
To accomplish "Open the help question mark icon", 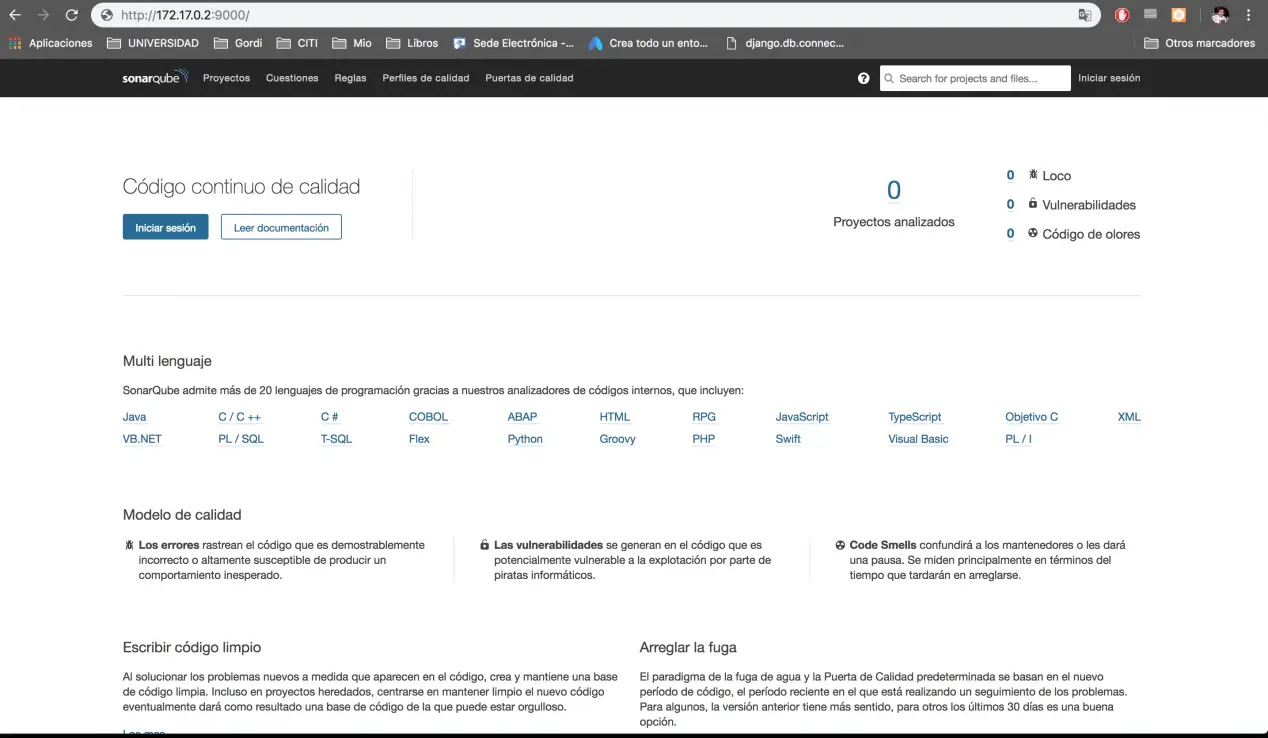I will tap(864, 78).
